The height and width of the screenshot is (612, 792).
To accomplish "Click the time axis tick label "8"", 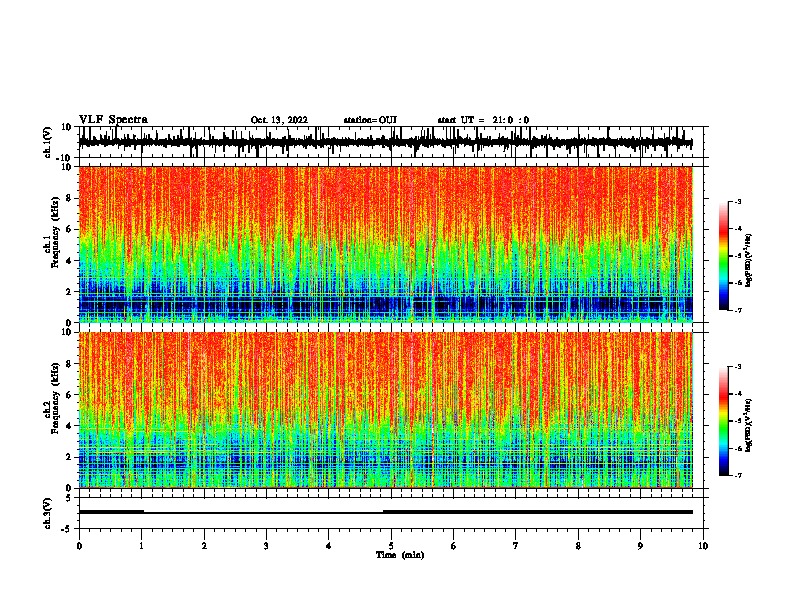I will pyautogui.click(x=578, y=546).
